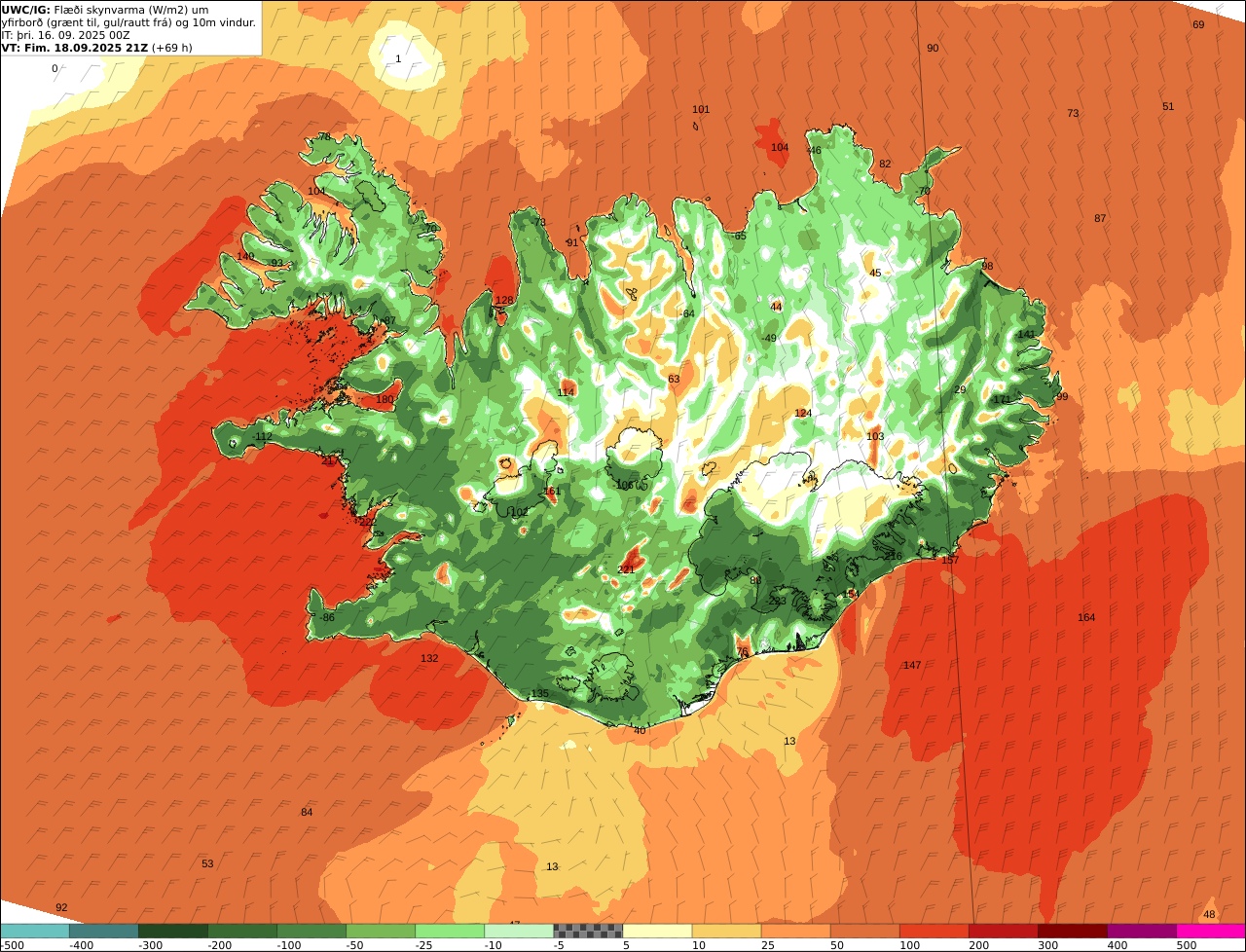Click the map value '48' in the bottom-right corner
Screen dimensions: 1246x952
(x=1209, y=915)
